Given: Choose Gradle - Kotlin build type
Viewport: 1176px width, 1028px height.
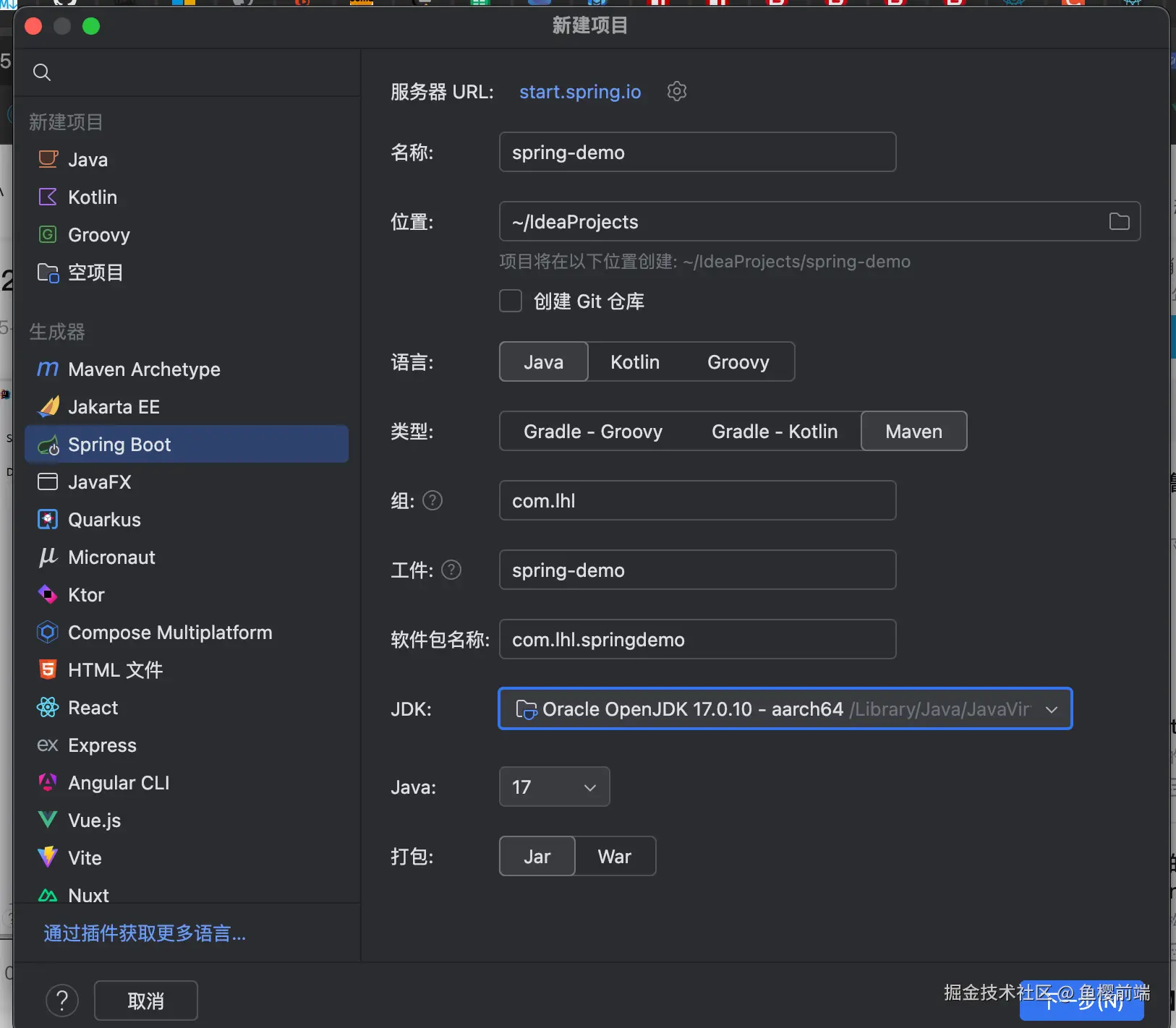Looking at the screenshot, I should (775, 431).
